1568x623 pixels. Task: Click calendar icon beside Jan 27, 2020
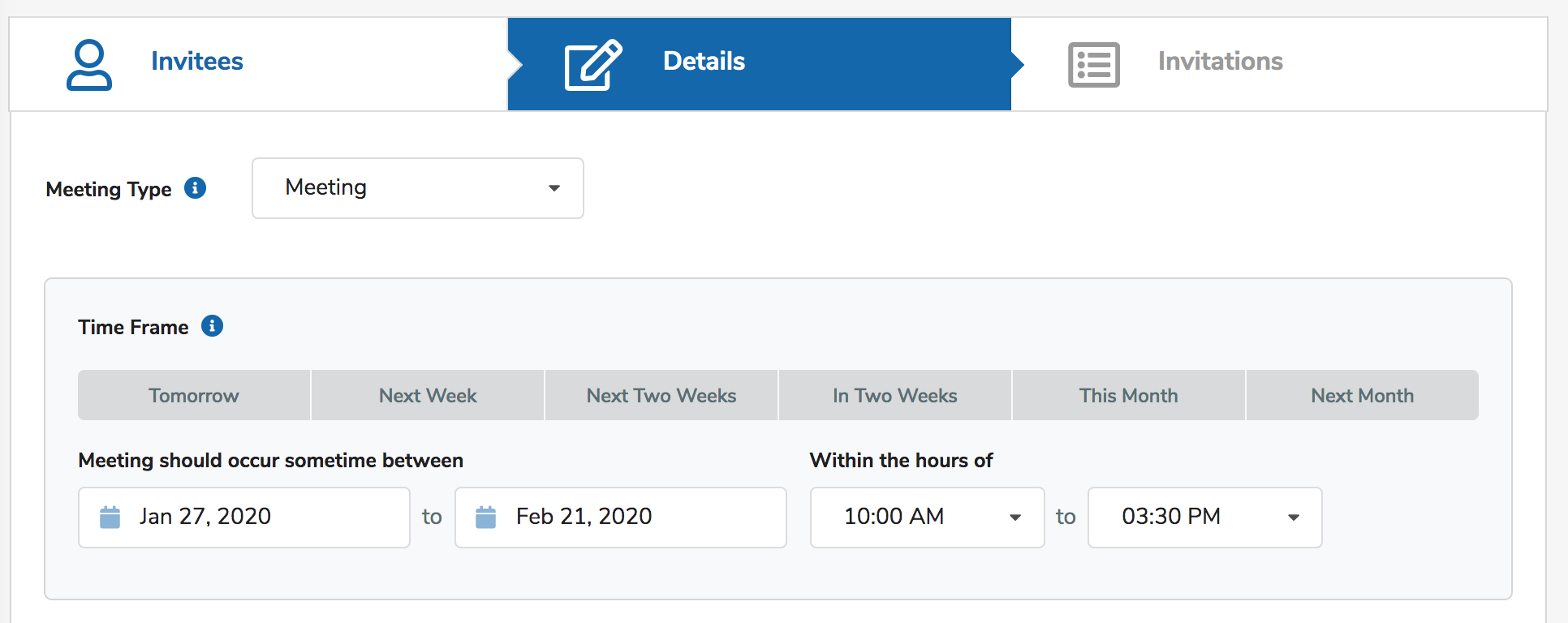(110, 517)
